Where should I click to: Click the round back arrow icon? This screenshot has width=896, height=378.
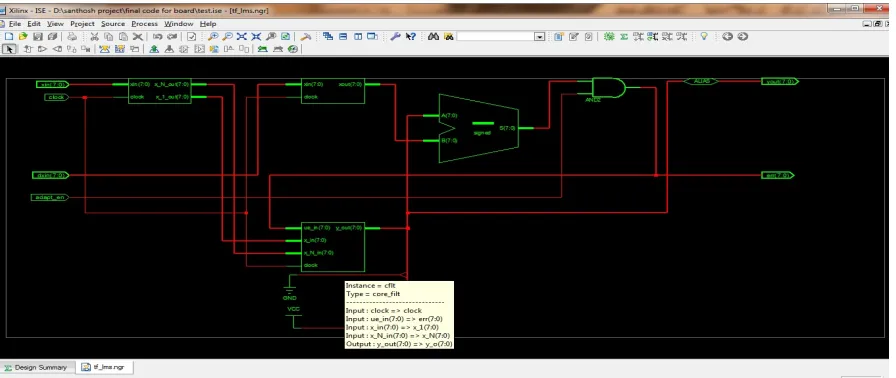tap(727, 37)
